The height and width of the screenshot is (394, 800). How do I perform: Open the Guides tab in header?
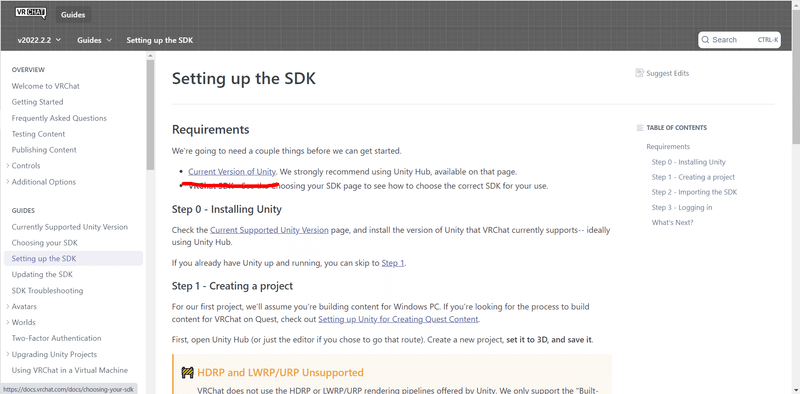pos(73,15)
